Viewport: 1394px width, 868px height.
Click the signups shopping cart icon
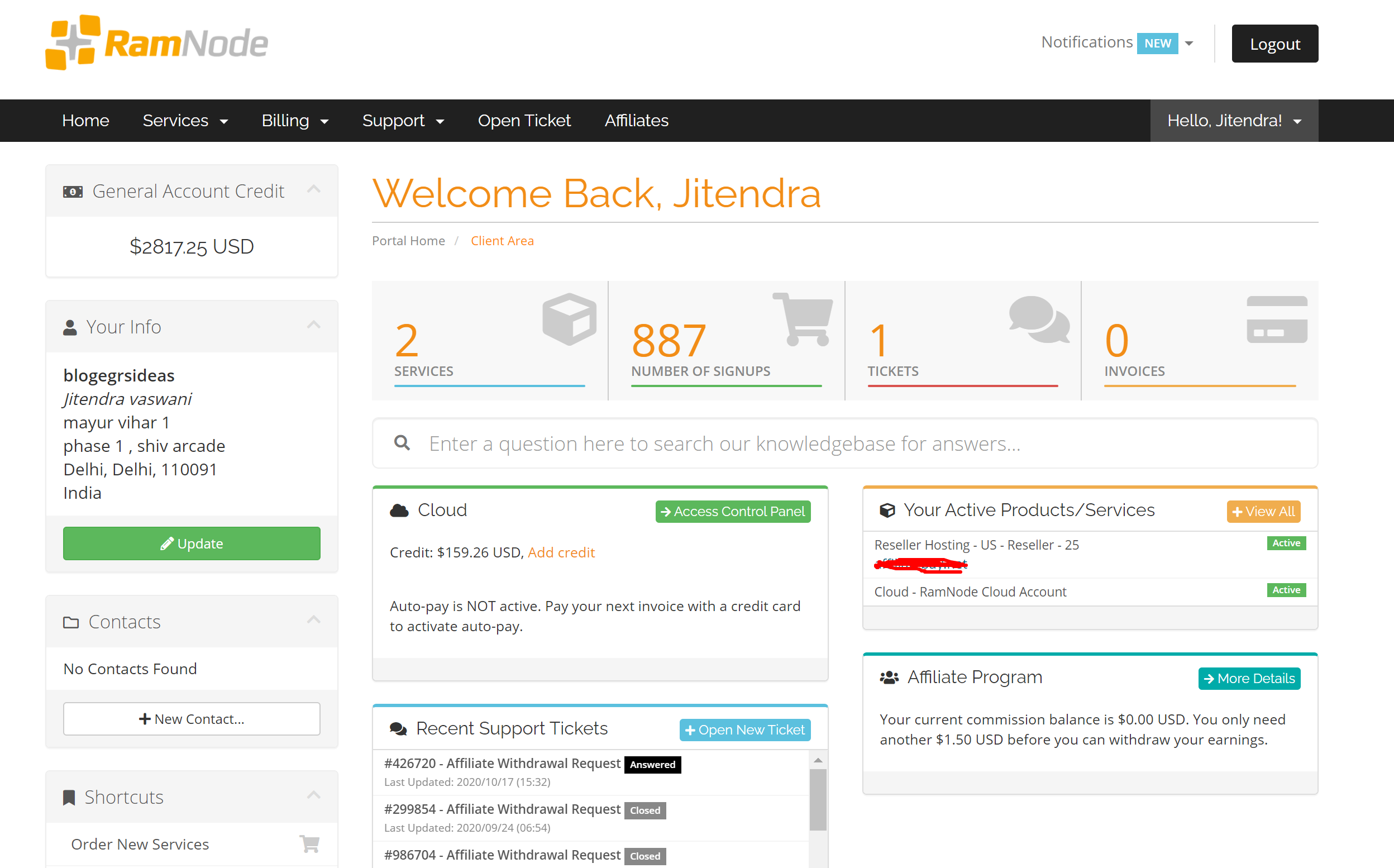[x=804, y=318]
